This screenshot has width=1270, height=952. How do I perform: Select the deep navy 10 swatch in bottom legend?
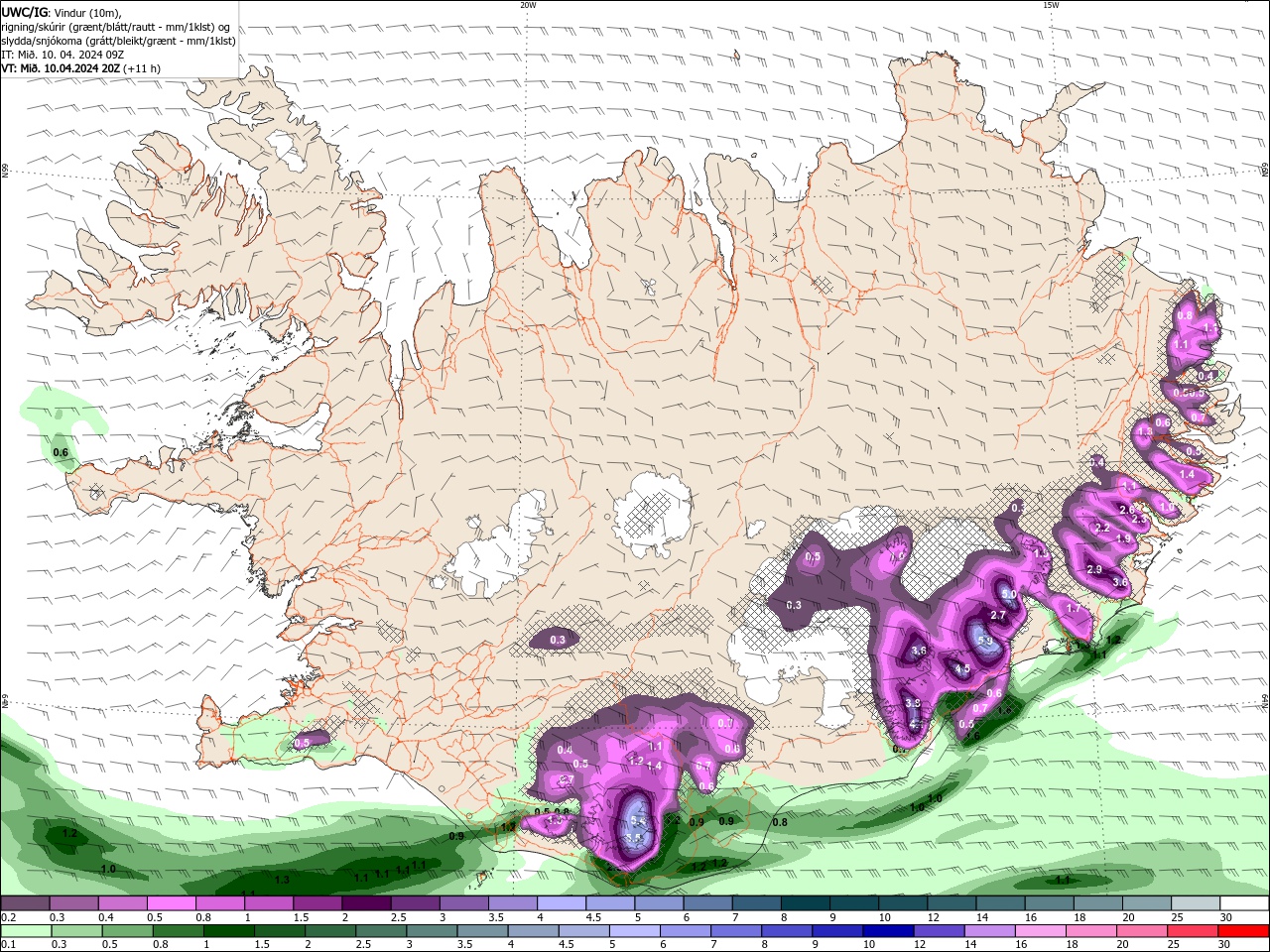[886, 931]
